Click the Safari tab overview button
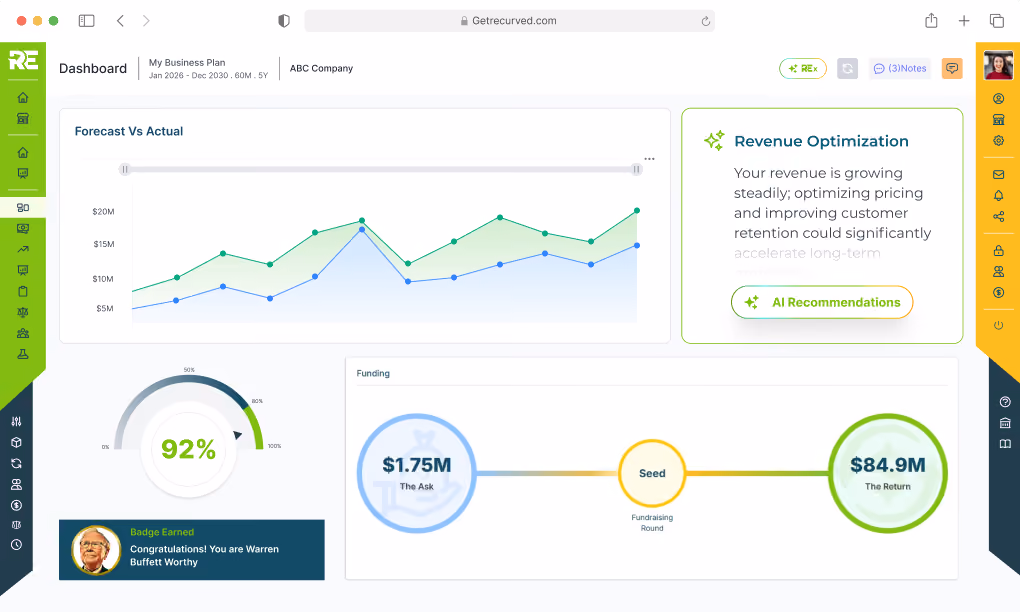The height and width of the screenshot is (612, 1020). 997,21
